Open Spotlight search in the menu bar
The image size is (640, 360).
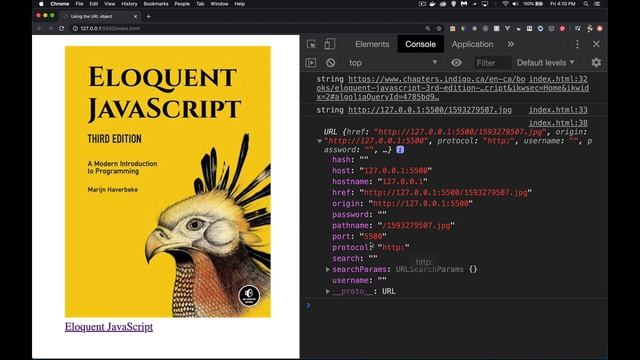click(586, 4)
